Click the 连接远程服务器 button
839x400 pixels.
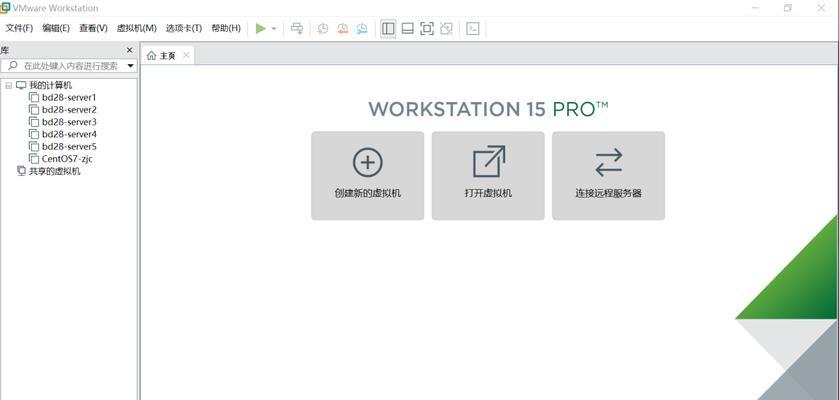pyautogui.click(x=608, y=176)
